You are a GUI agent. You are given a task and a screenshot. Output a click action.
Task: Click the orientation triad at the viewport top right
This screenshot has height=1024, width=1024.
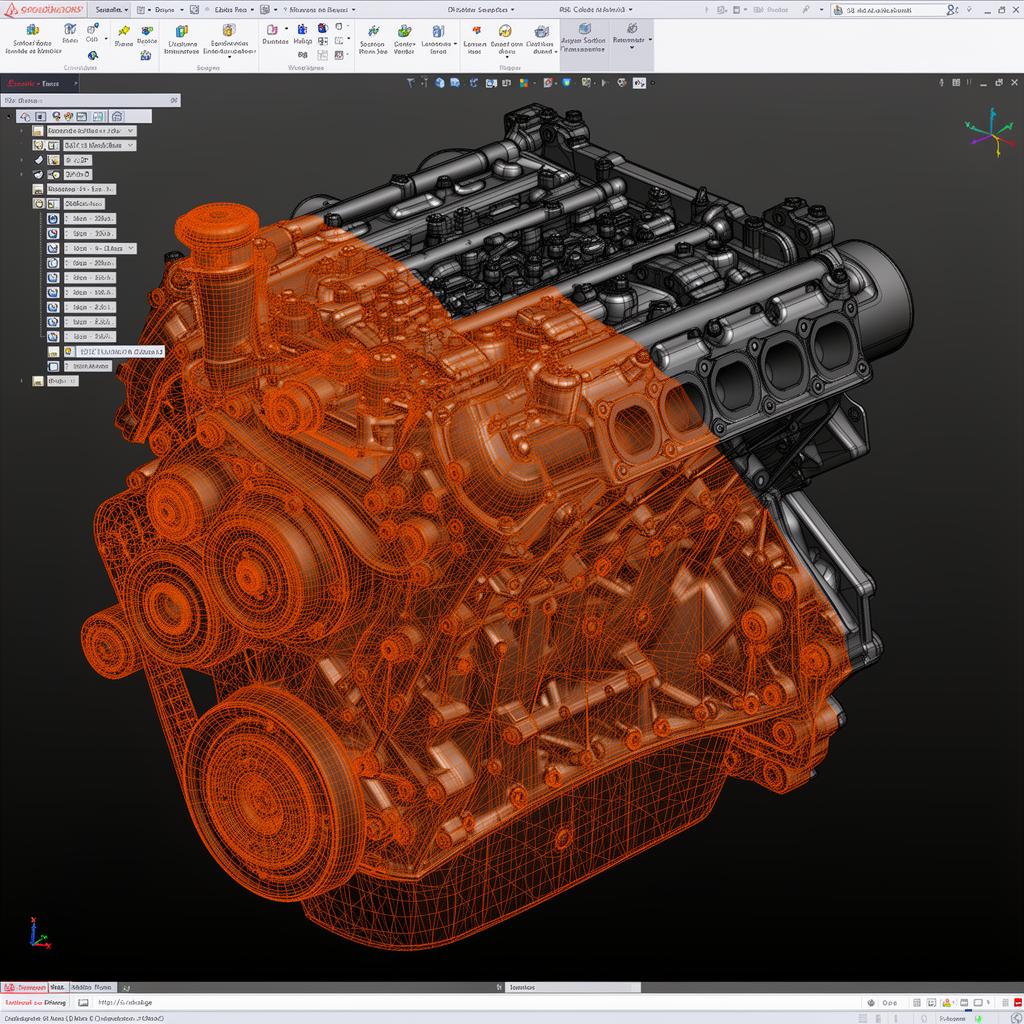point(991,133)
